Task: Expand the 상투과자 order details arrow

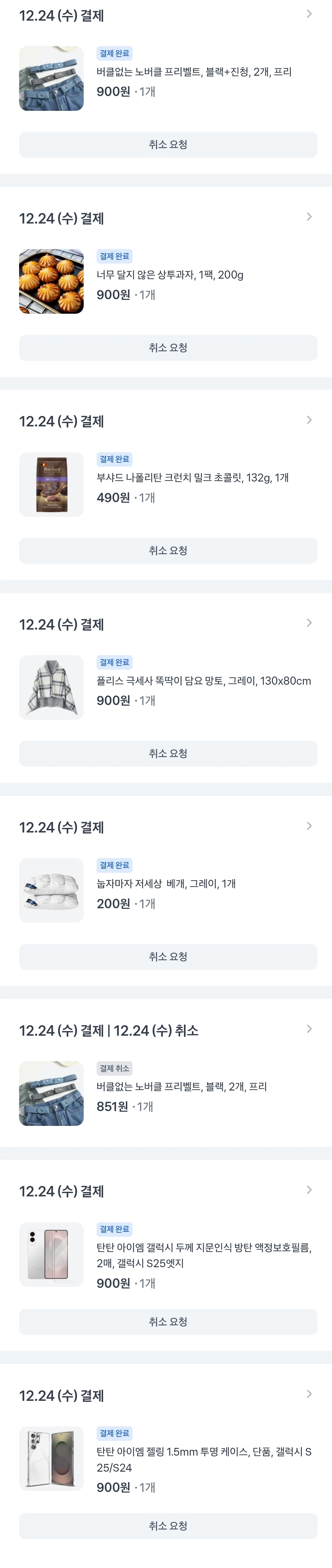Action: [309, 217]
